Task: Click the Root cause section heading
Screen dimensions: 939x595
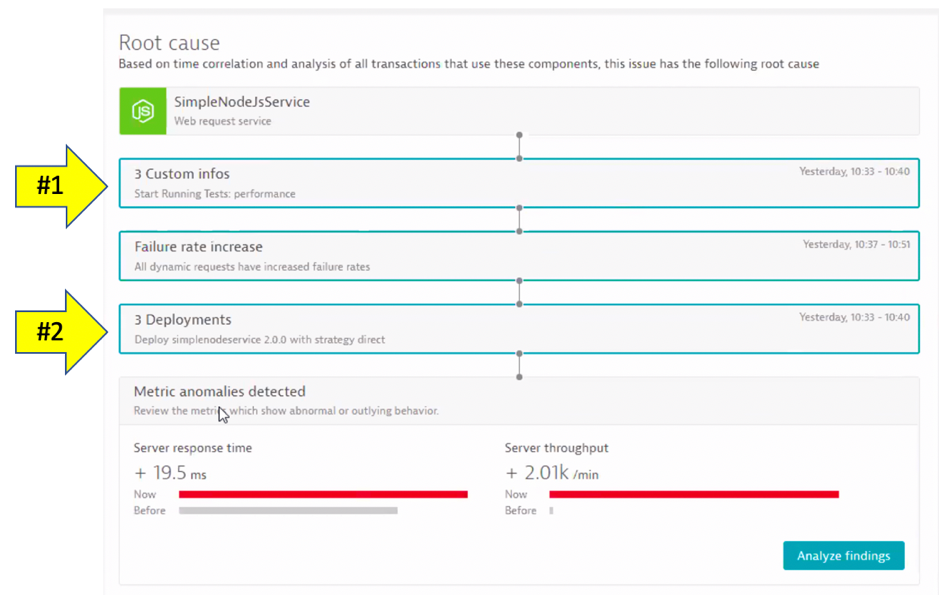Action: tap(168, 42)
